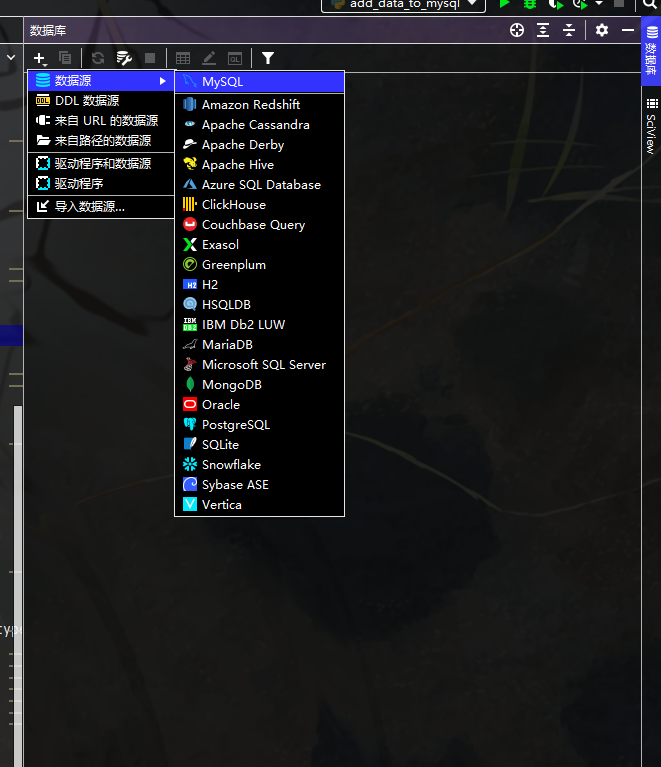This screenshot has width=661, height=767.
Task: Select Greenplum data source
Action: tap(259, 265)
